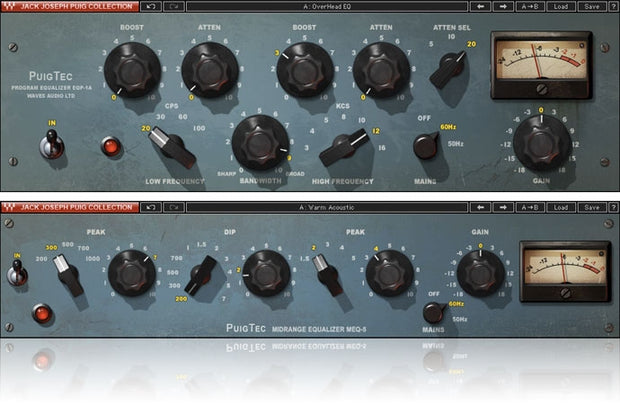Screen dimensions: 620x404
Task: Click Gain knob on EQP-1A
Action: point(542,143)
